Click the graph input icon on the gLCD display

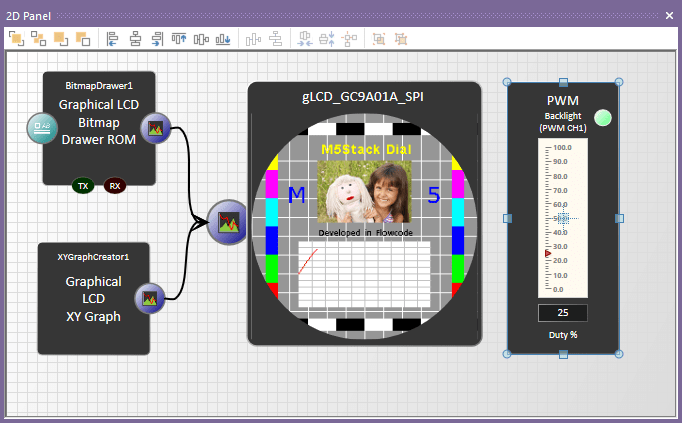click(x=227, y=222)
